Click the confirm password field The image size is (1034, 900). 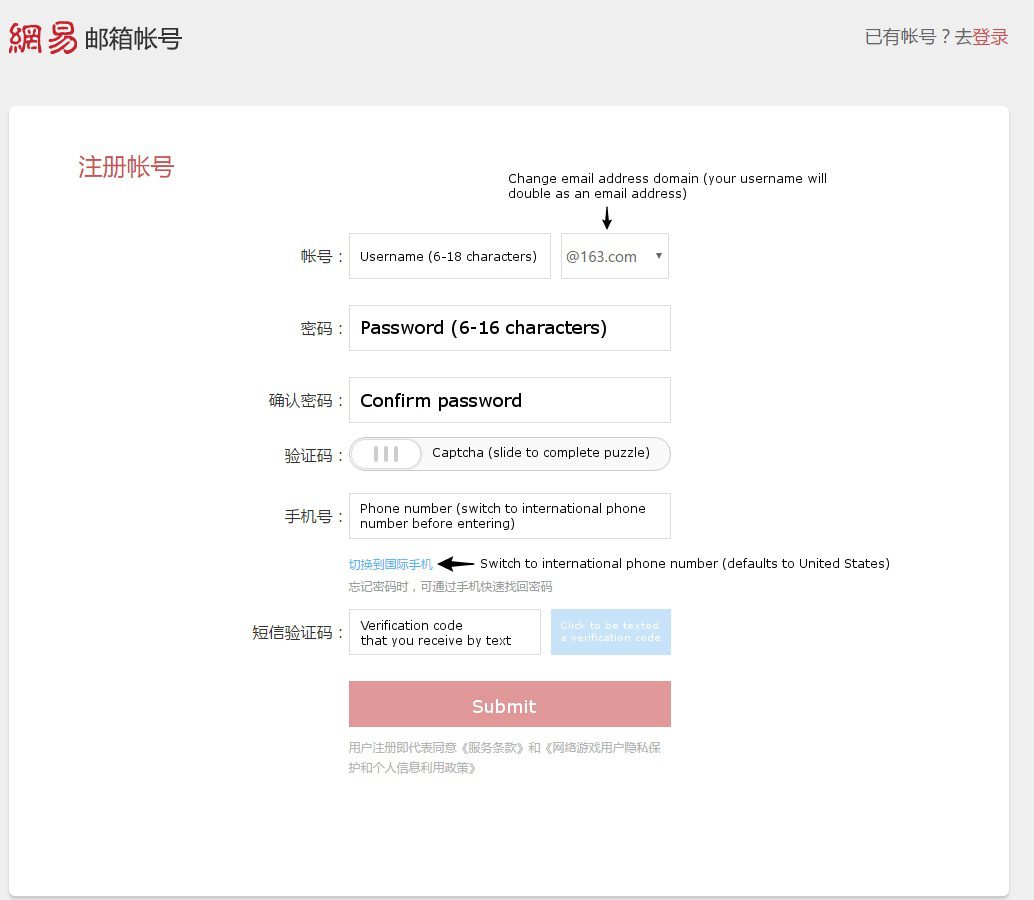click(x=509, y=399)
